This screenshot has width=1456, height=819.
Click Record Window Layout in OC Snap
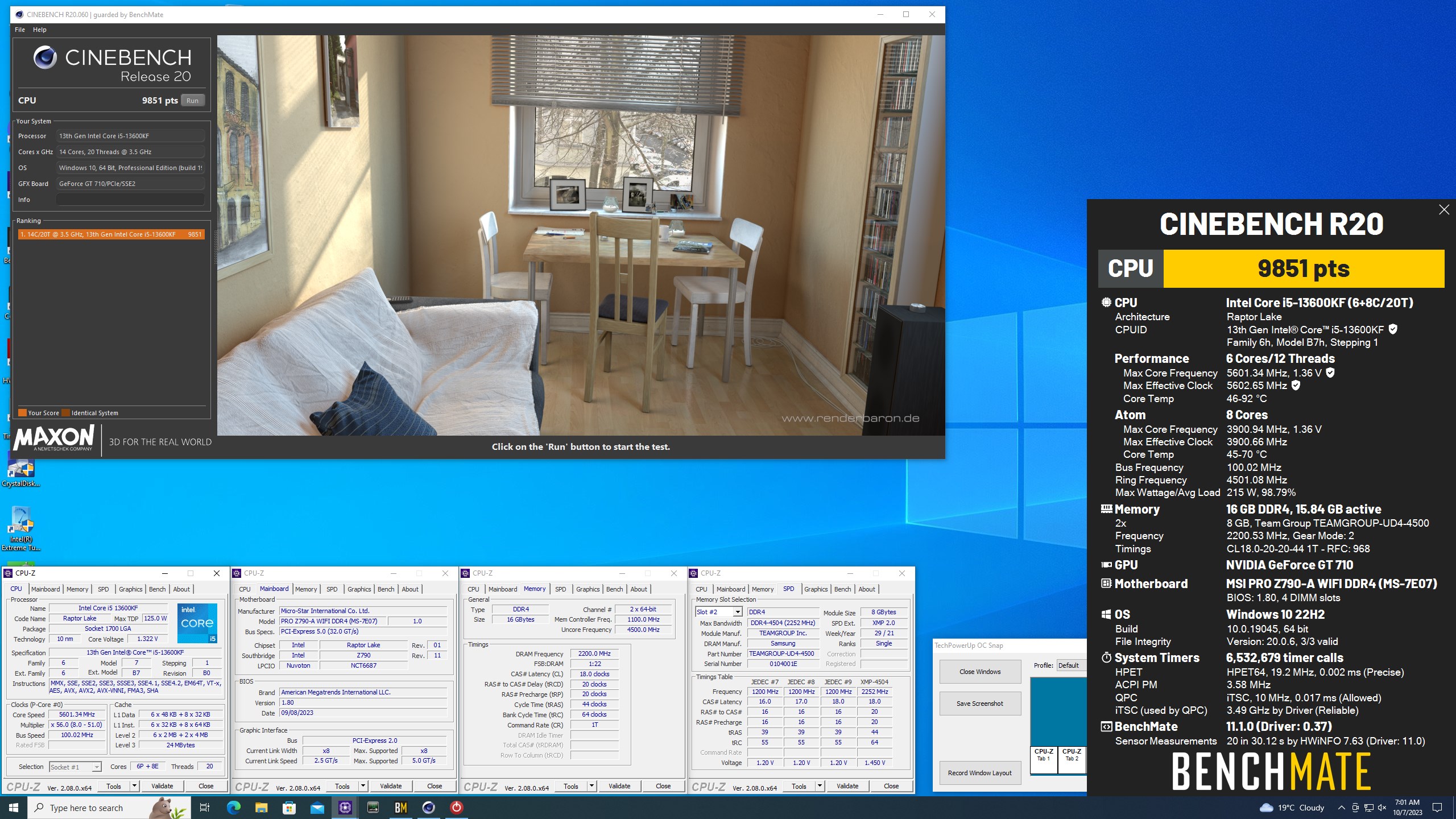[x=980, y=773]
